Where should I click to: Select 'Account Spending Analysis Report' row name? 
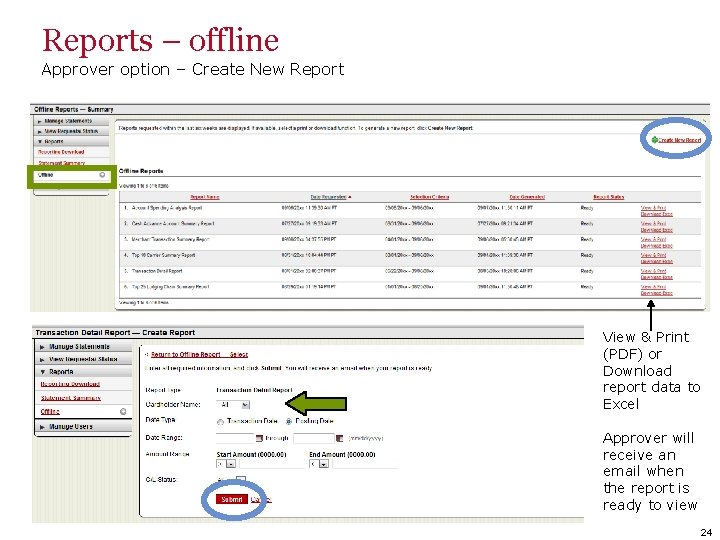(x=167, y=208)
